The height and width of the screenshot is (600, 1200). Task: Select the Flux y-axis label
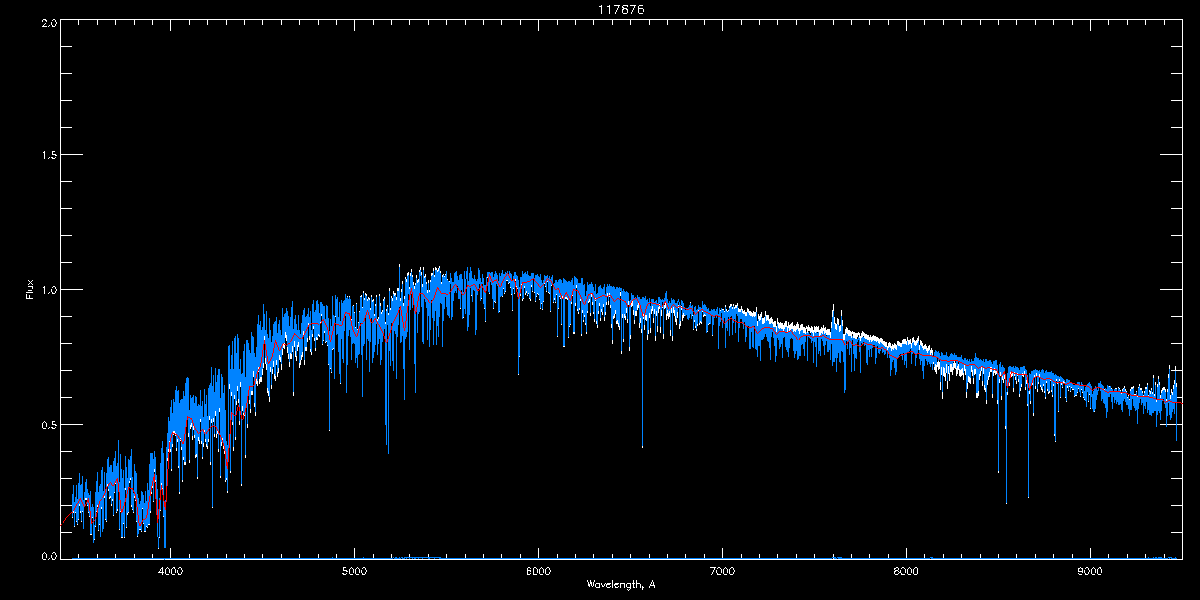tap(30, 291)
